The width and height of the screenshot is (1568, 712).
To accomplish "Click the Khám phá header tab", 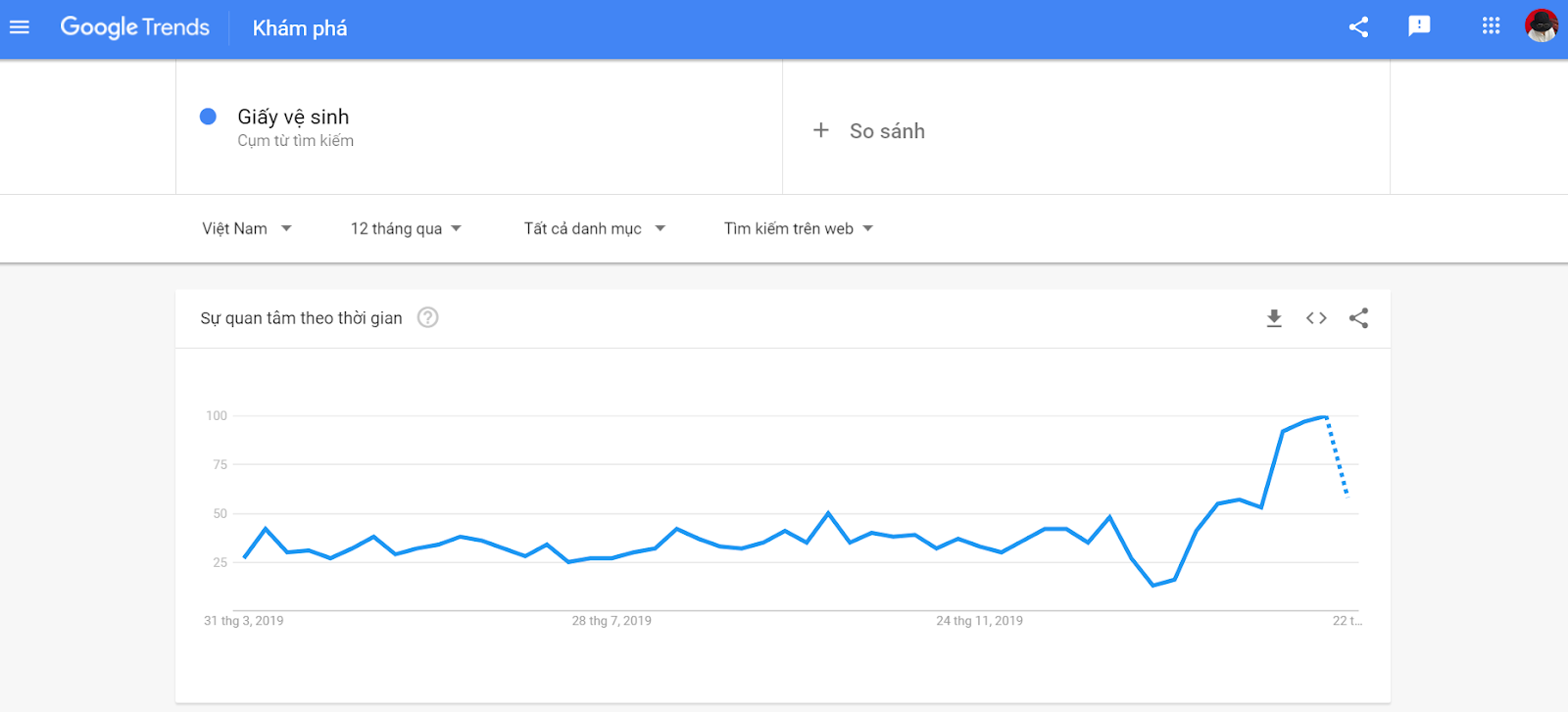I will [300, 28].
